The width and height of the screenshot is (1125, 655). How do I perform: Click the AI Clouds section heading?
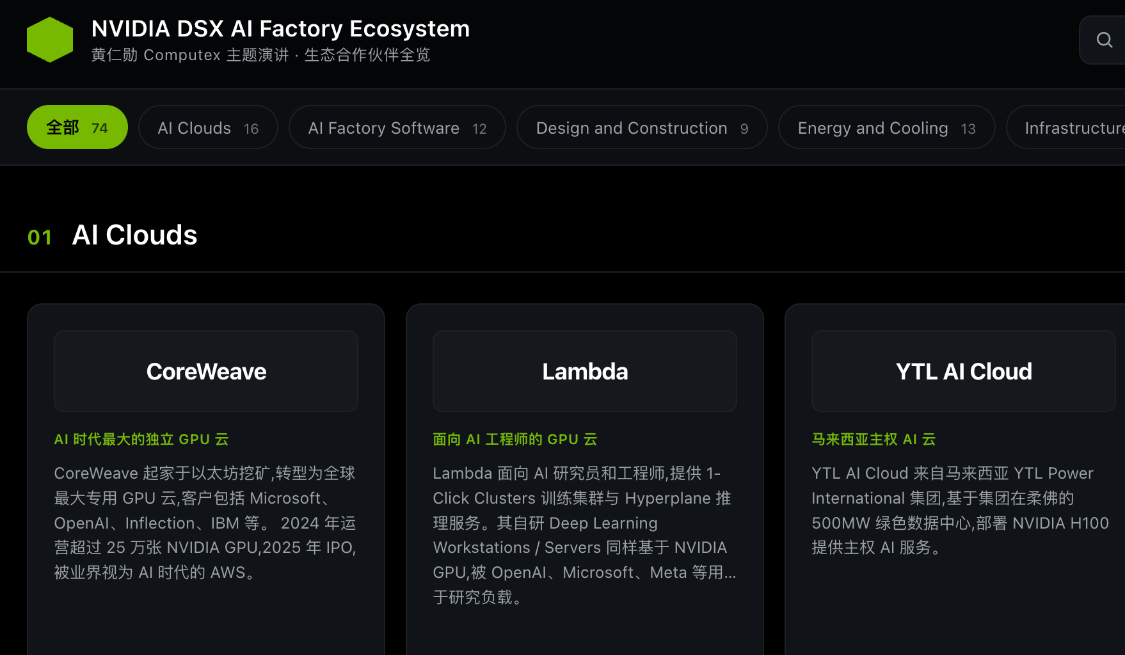[x=134, y=235]
